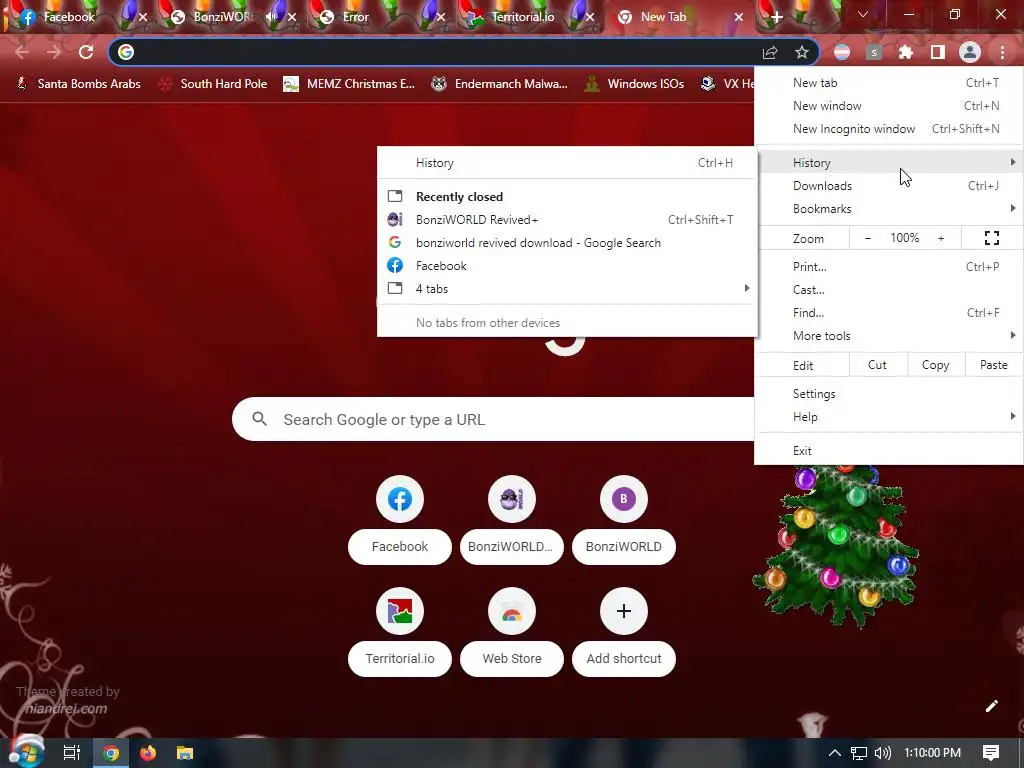Viewport: 1024px width, 768px height.
Task: Expand the More tools submenu
Action: 889,336
